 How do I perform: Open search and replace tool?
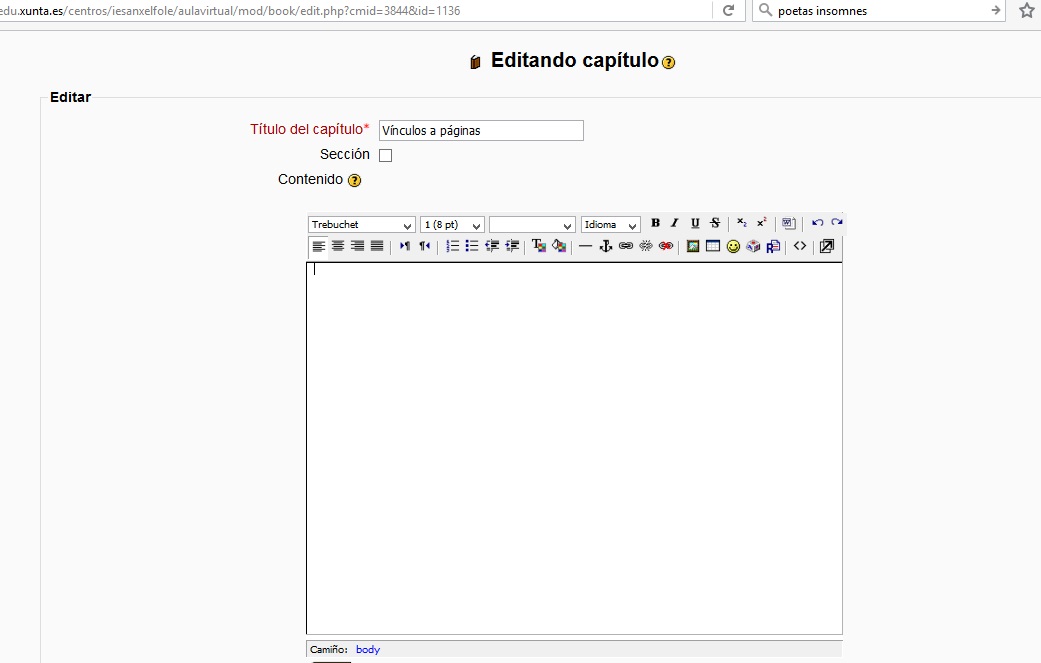(773, 246)
